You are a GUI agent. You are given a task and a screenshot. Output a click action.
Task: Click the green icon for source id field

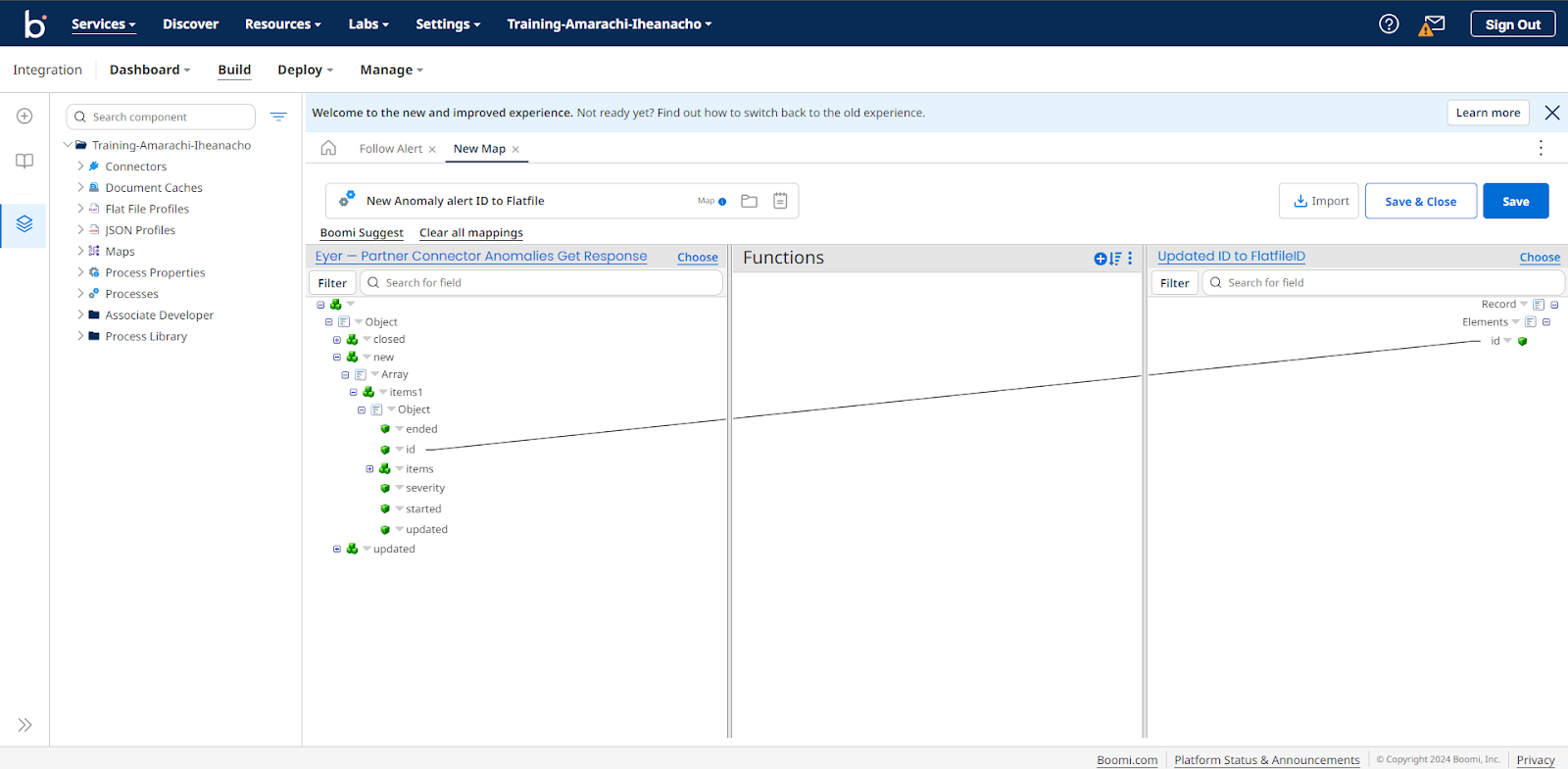[385, 450]
